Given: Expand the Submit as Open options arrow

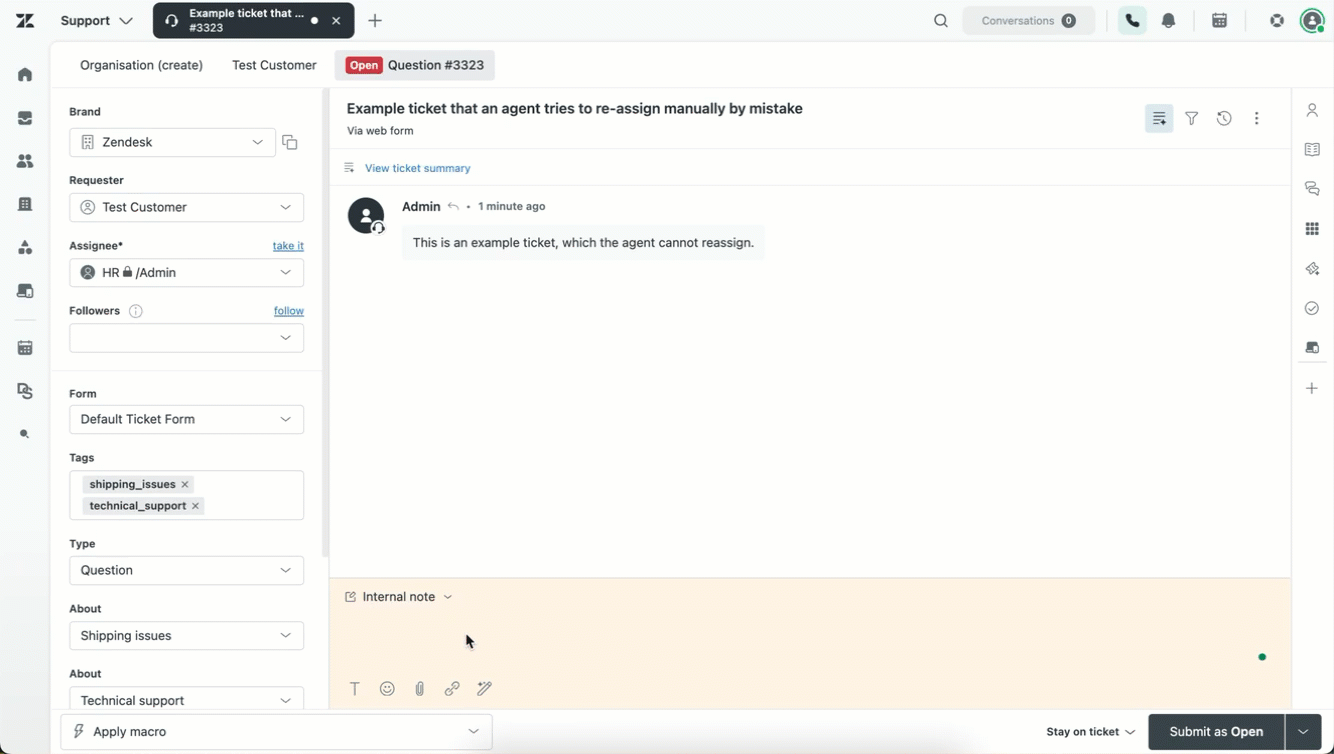Looking at the screenshot, I should [x=1303, y=731].
